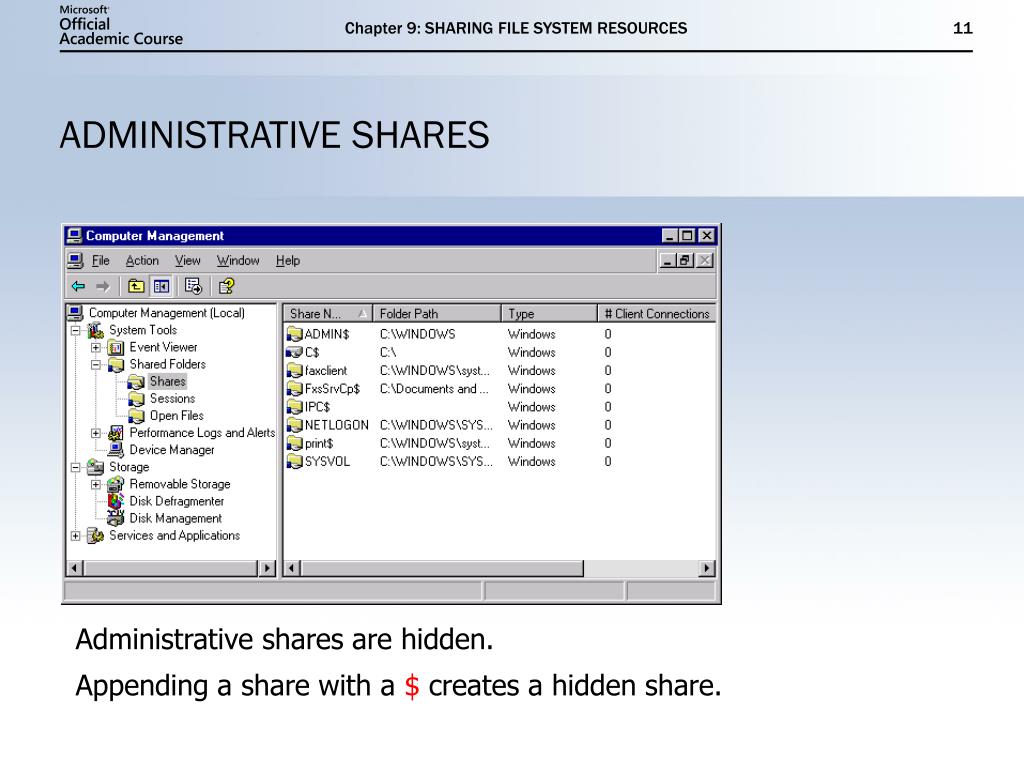Image resolution: width=1024 pixels, height=768 pixels.
Task: Click shares list scroll right arrow
Action: (x=707, y=568)
